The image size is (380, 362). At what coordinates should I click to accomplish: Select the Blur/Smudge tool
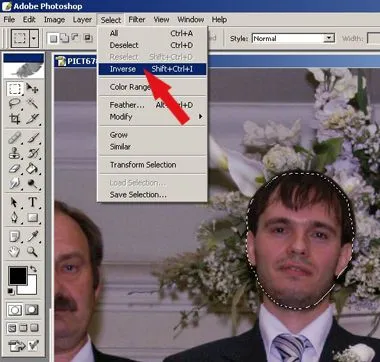14,183
